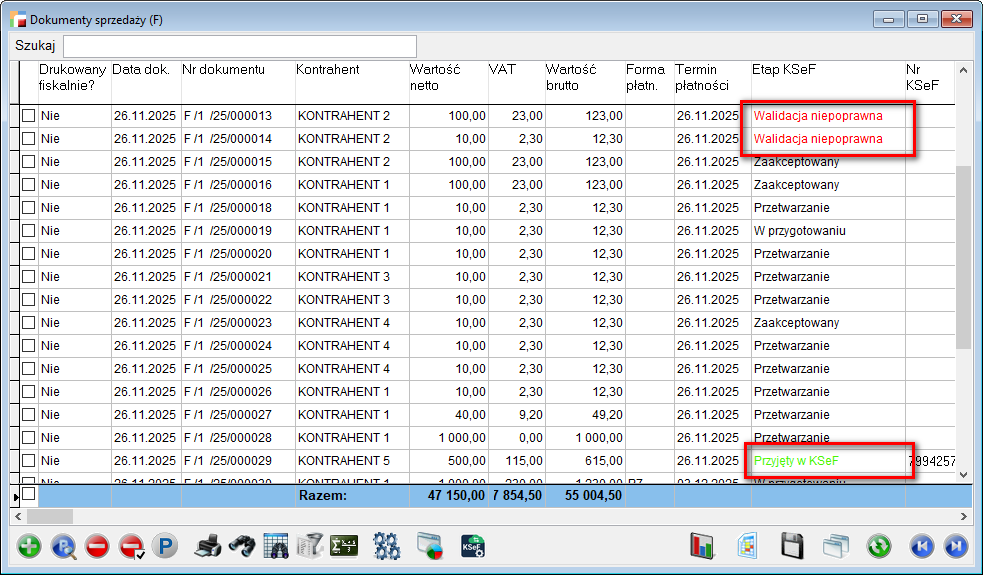Click the floppy disk save icon
Viewport: 983px width, 575px height.
click(x=792, y=546)
